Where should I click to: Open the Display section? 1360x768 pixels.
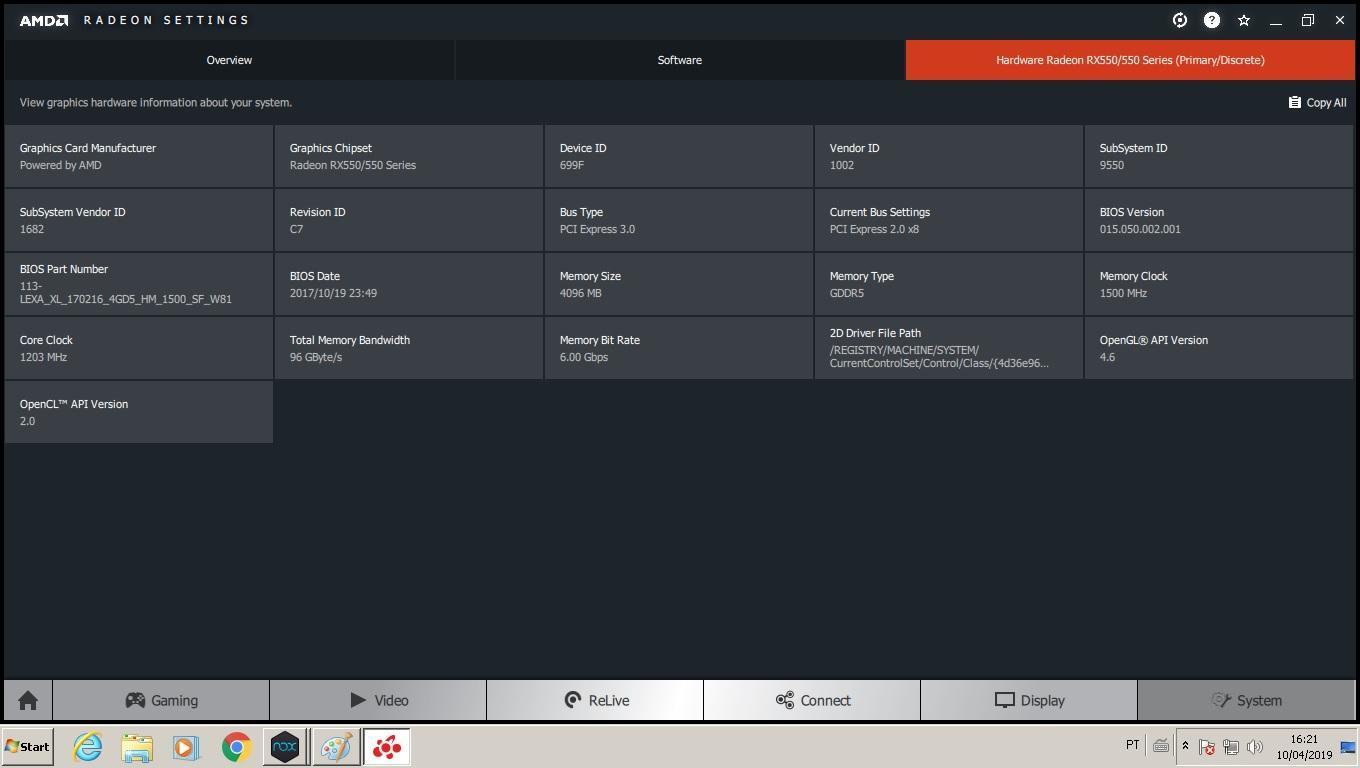point(1029,700)
